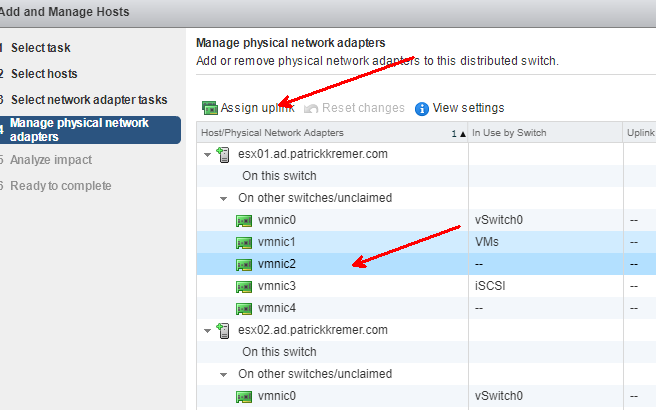The image size is (656, 410).
Task: Click the vmnic4 network adapter icon
Action: pyautogui.click(x=244, y=308)
